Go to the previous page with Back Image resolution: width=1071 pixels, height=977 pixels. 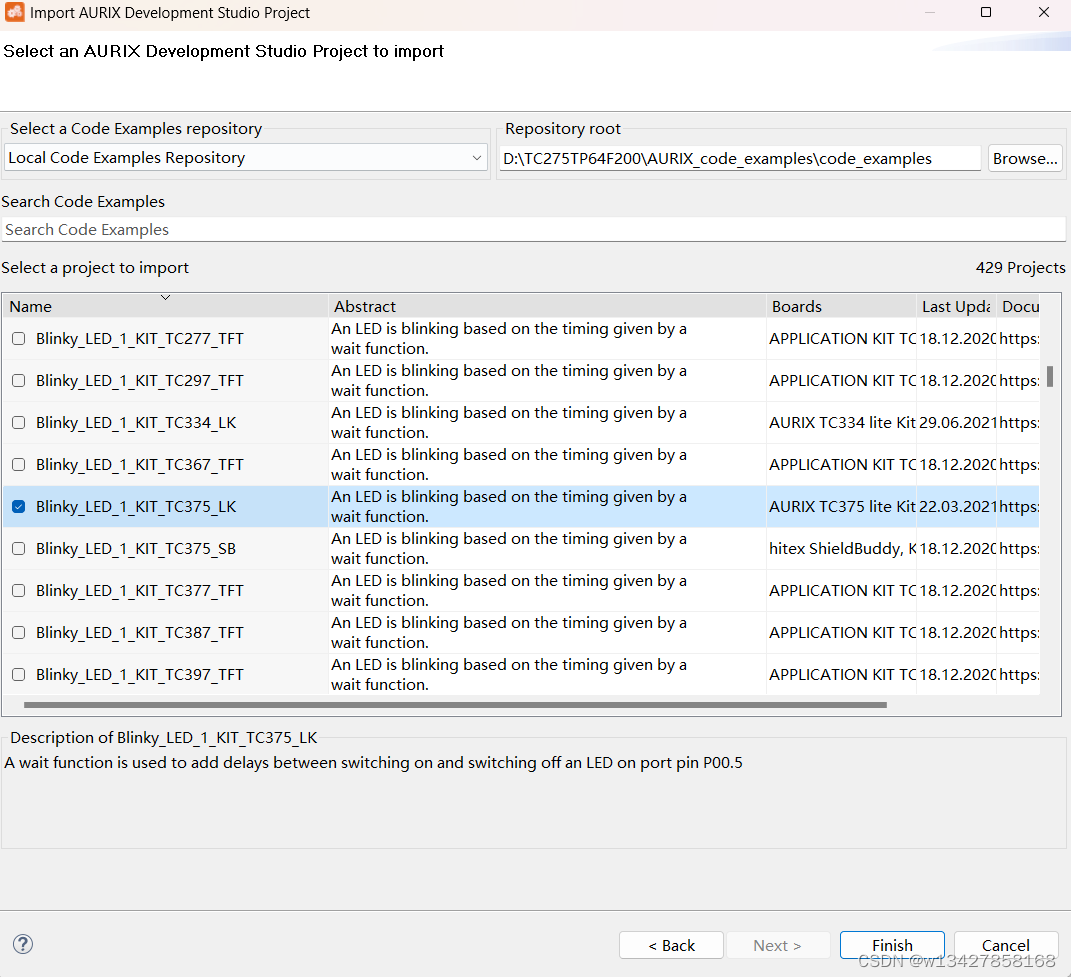pos(671,945)
